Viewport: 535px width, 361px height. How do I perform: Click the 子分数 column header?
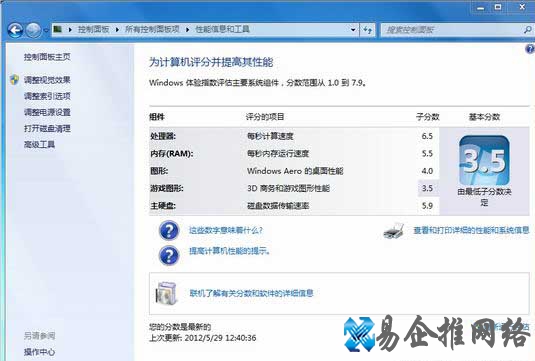click(x=428, y=117)
